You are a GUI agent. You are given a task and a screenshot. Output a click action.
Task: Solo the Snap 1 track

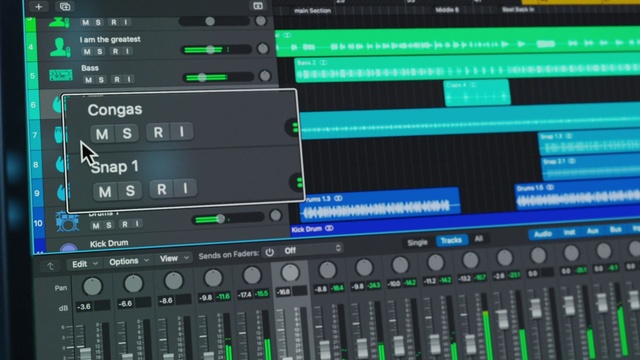pos(130,191)
